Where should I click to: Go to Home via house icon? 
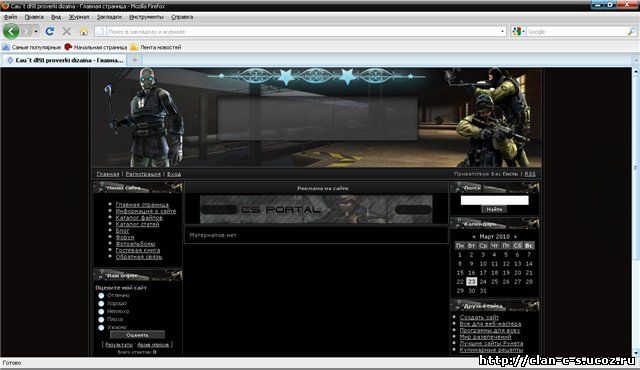[x=84, y=31]
